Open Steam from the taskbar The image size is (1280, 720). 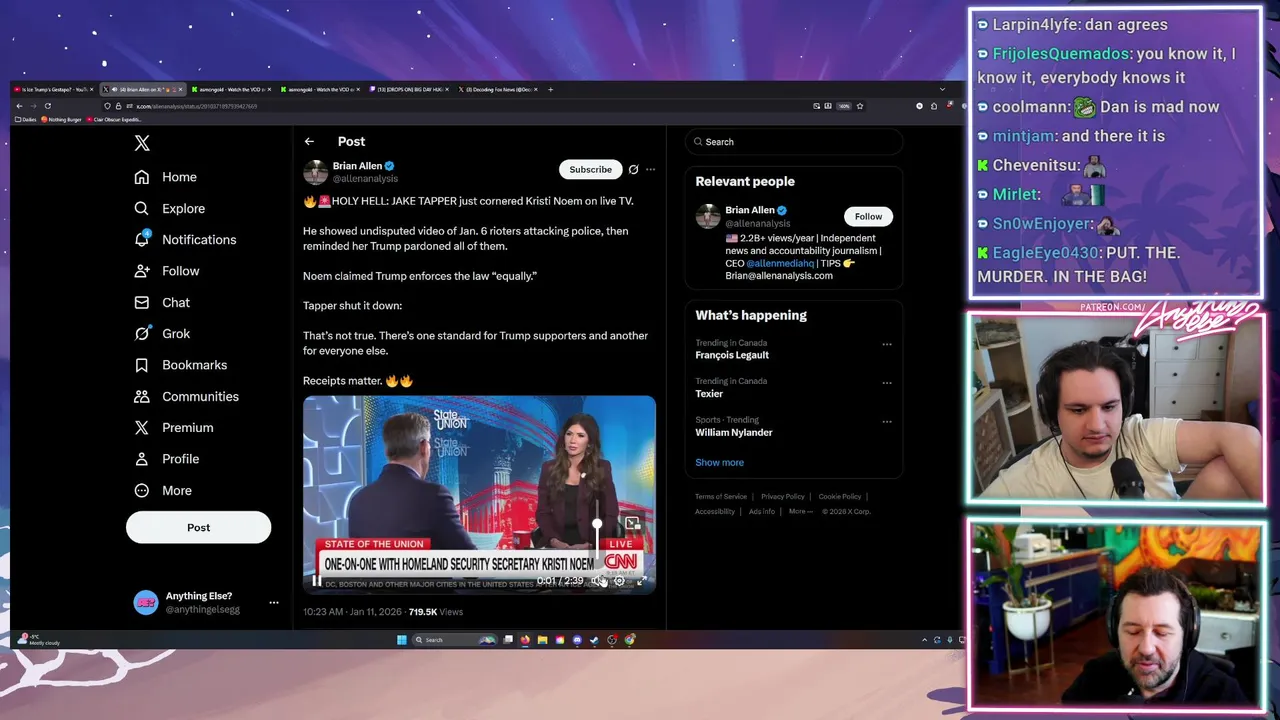point(594,640)
